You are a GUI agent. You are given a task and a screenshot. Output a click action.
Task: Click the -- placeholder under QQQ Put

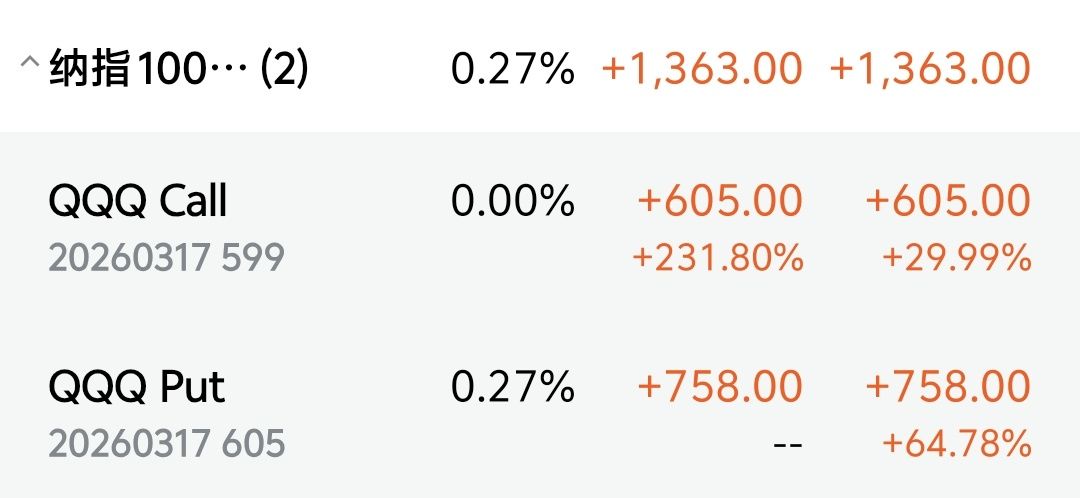click(788, 442)
